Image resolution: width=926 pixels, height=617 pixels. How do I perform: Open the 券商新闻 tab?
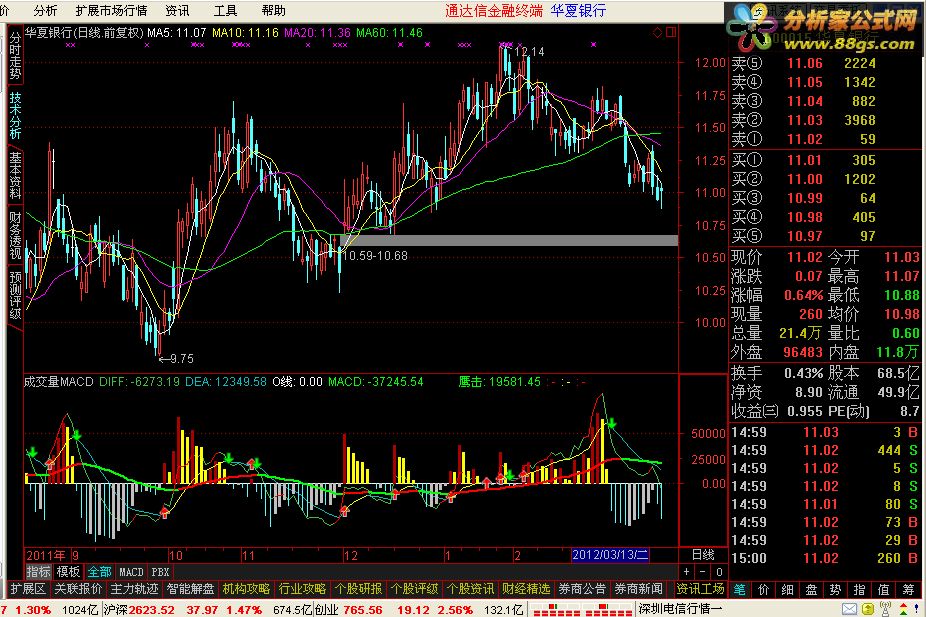pyautogui.click(x=638, y=589)
